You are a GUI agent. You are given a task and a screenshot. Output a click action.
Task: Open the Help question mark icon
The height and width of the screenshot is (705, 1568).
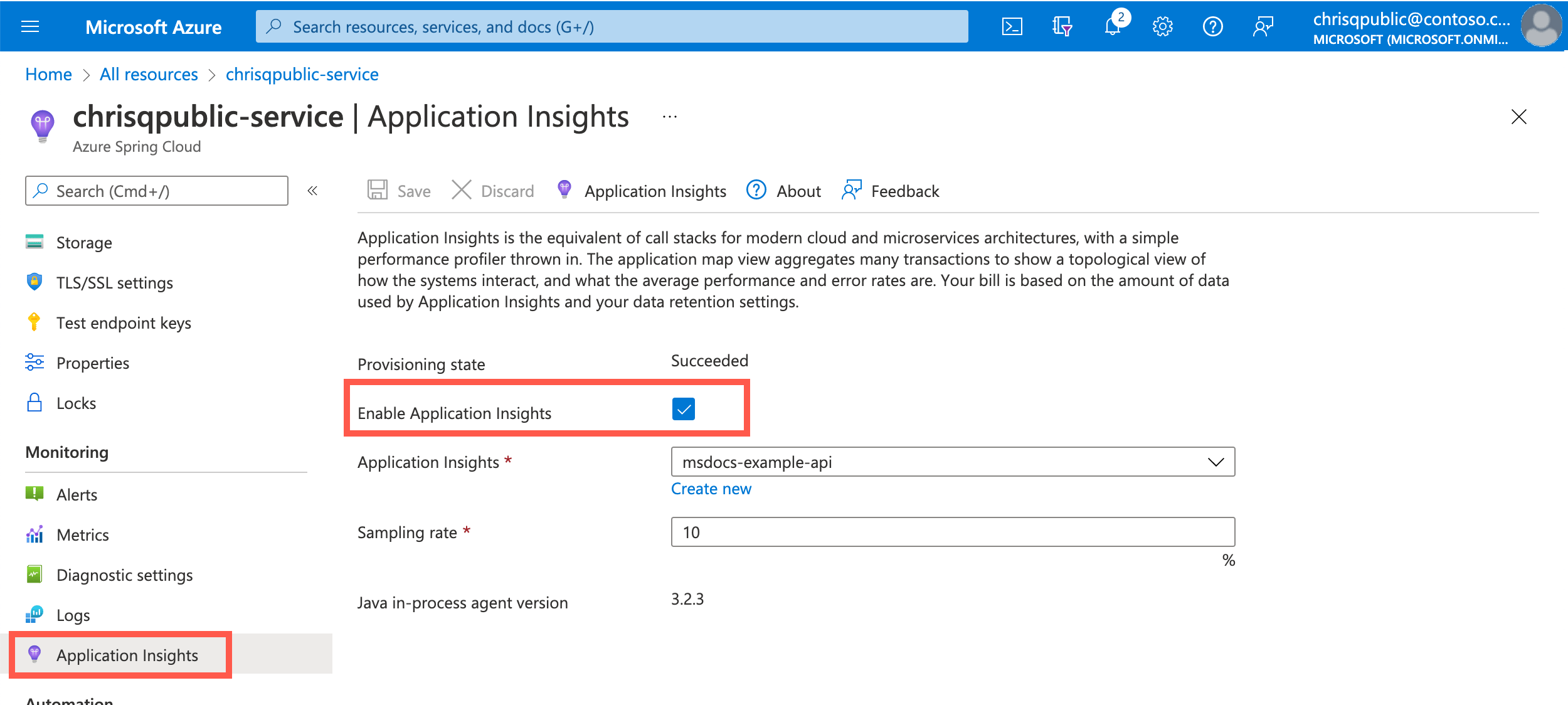click(1213, 26)
